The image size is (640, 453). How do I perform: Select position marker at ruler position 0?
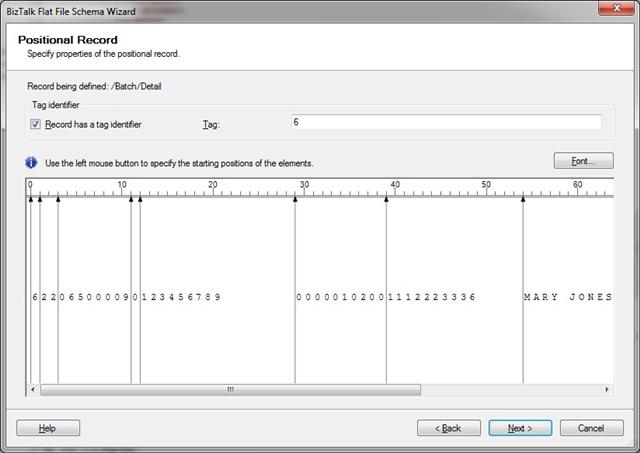click(x=31, y=199)
